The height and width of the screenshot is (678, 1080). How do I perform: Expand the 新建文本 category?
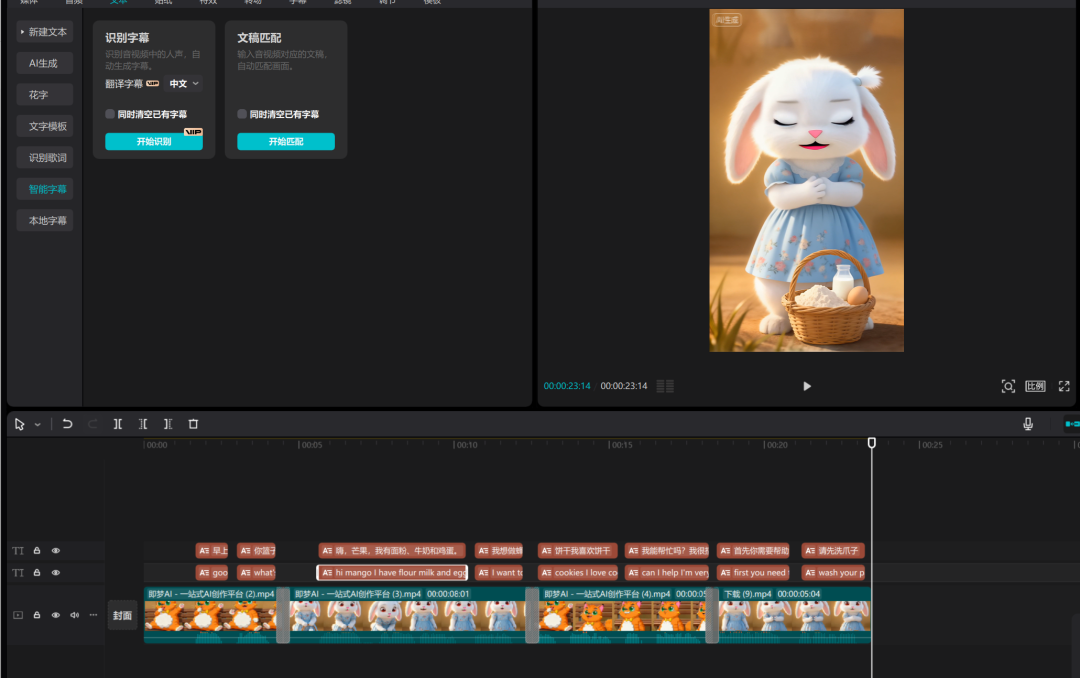(44, 32)
